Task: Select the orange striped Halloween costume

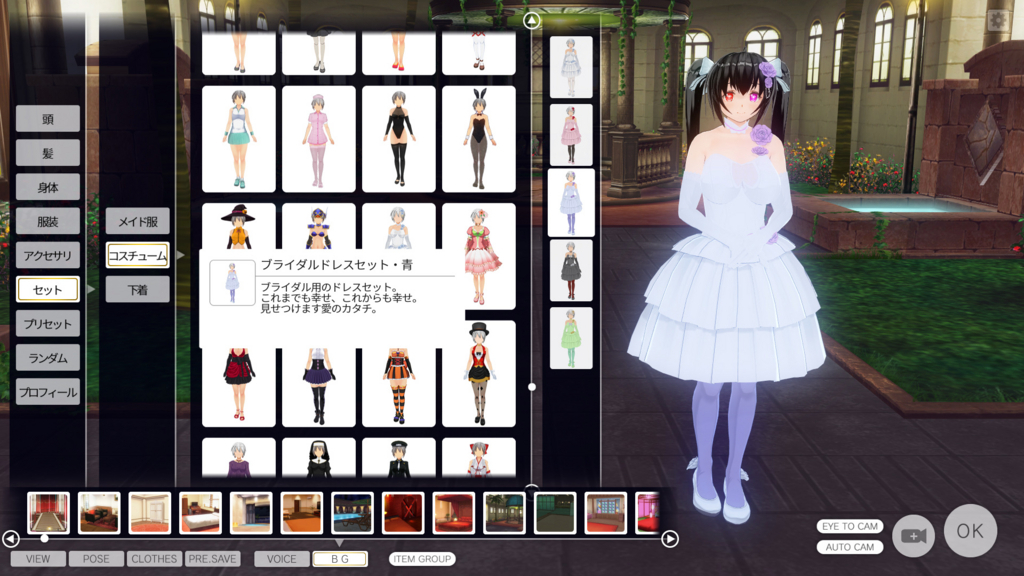Action: coord(398,387)
